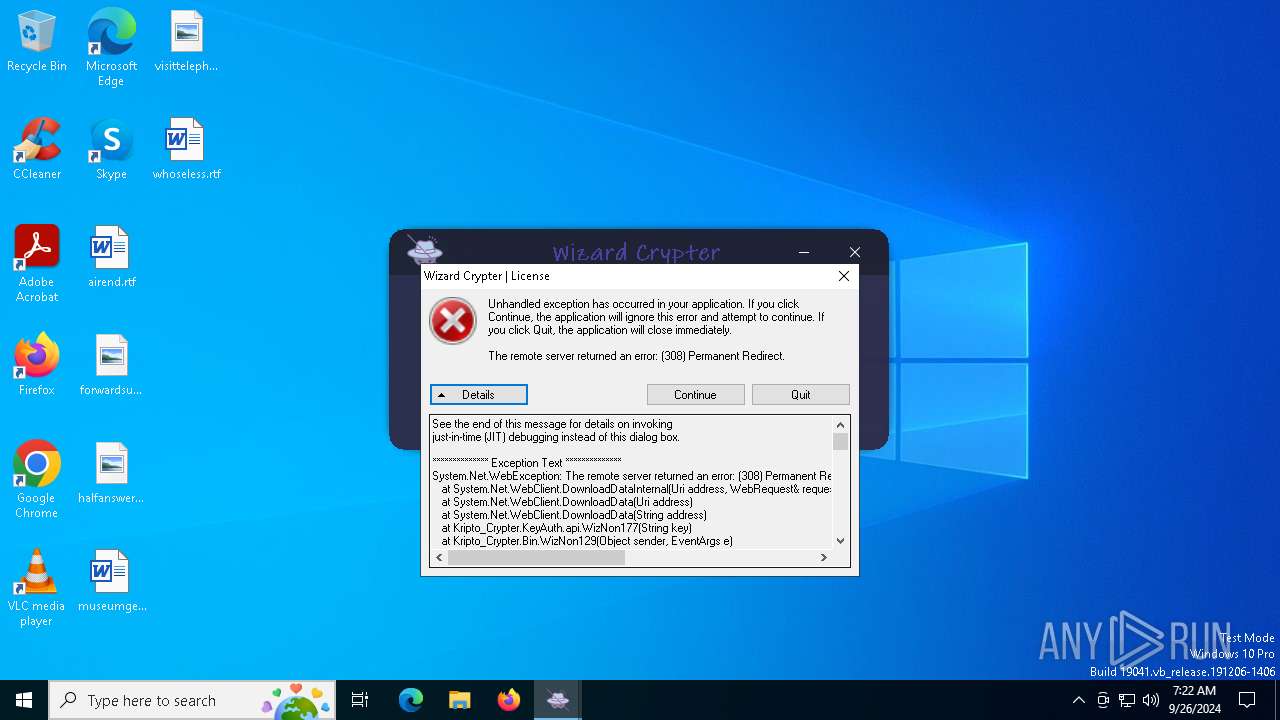Launch Firefox from desktop shortcut

pos(37,366)
